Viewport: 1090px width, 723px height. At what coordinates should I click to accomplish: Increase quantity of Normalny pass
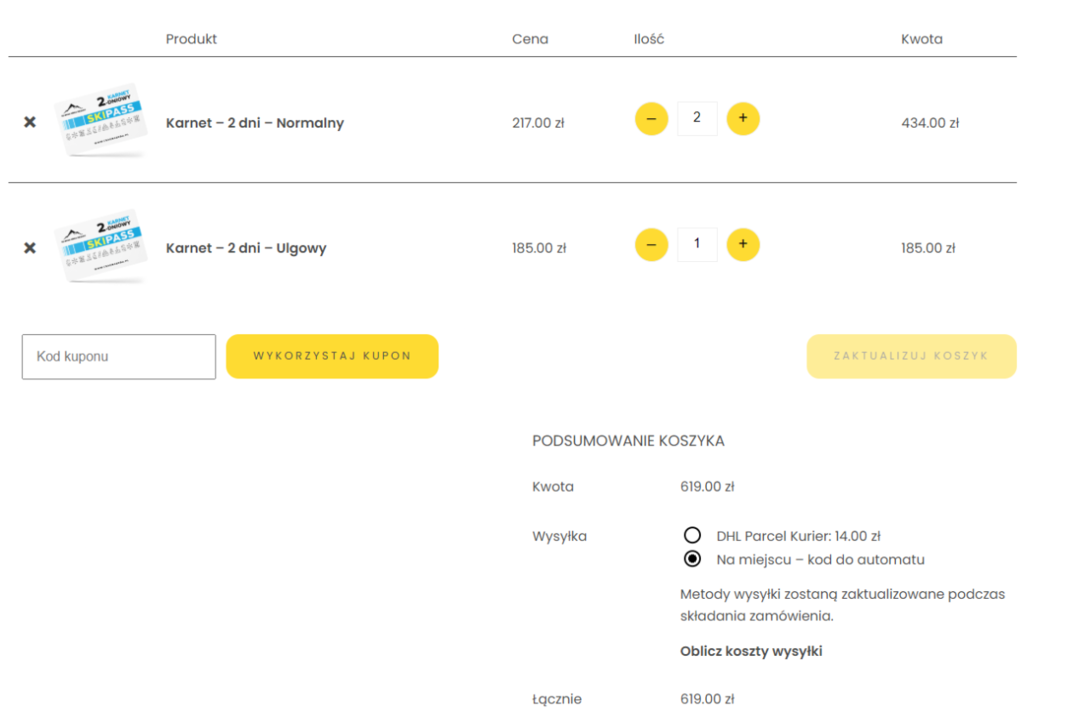pyautogui.click(x=743, y=119)
